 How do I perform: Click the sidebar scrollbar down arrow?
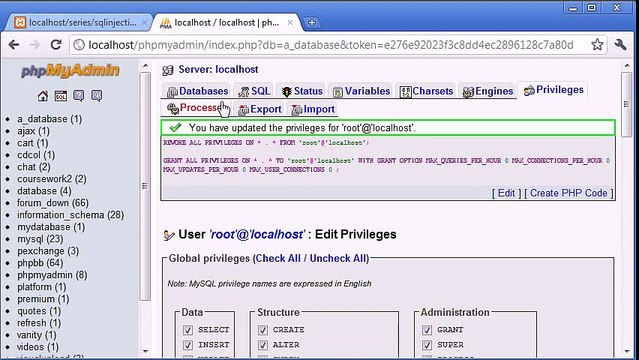(145, 351)
